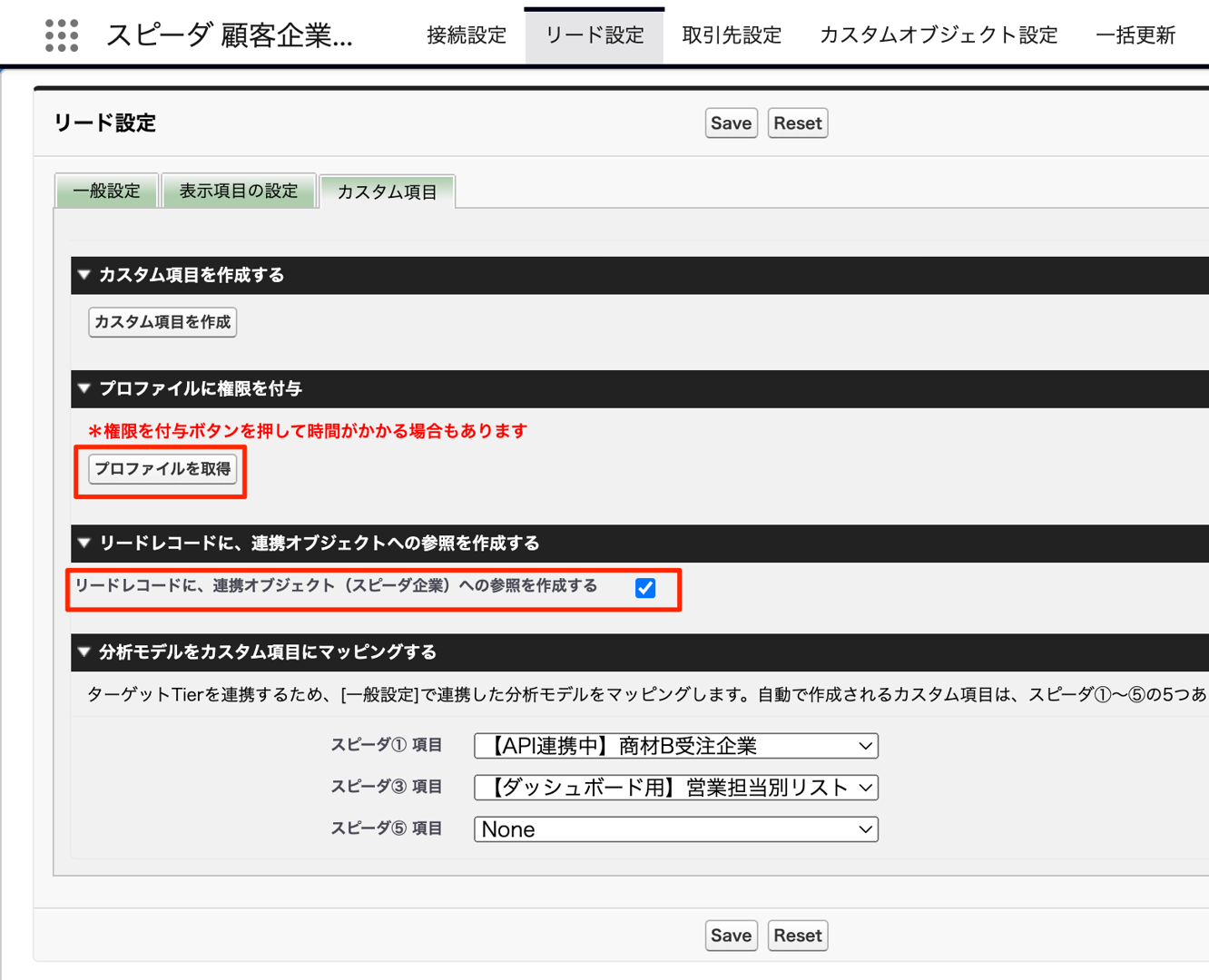
Task: Switch to the 取引先設定 tab
Action: click(x=731, y=34)
